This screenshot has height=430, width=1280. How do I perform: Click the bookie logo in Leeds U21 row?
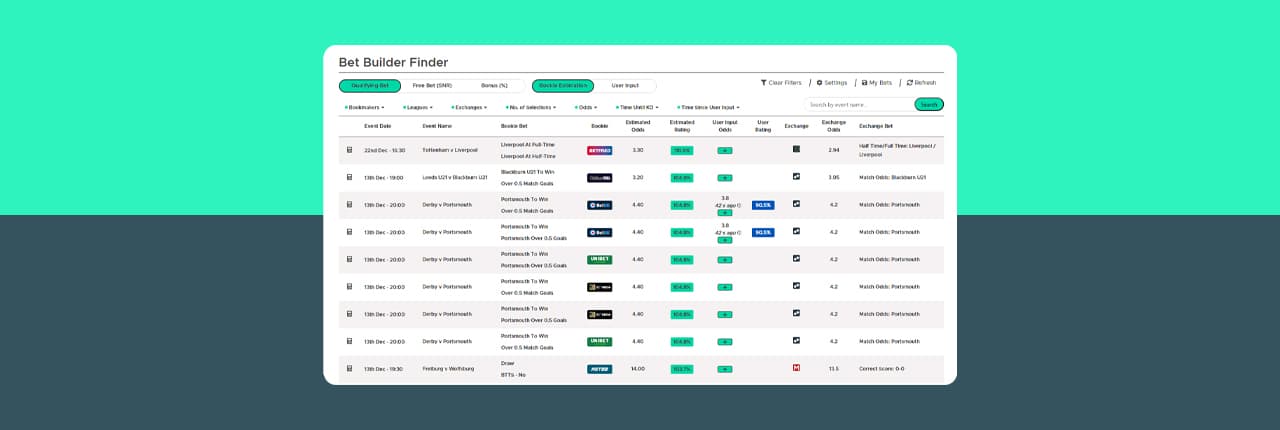click(x=599, y=177)
